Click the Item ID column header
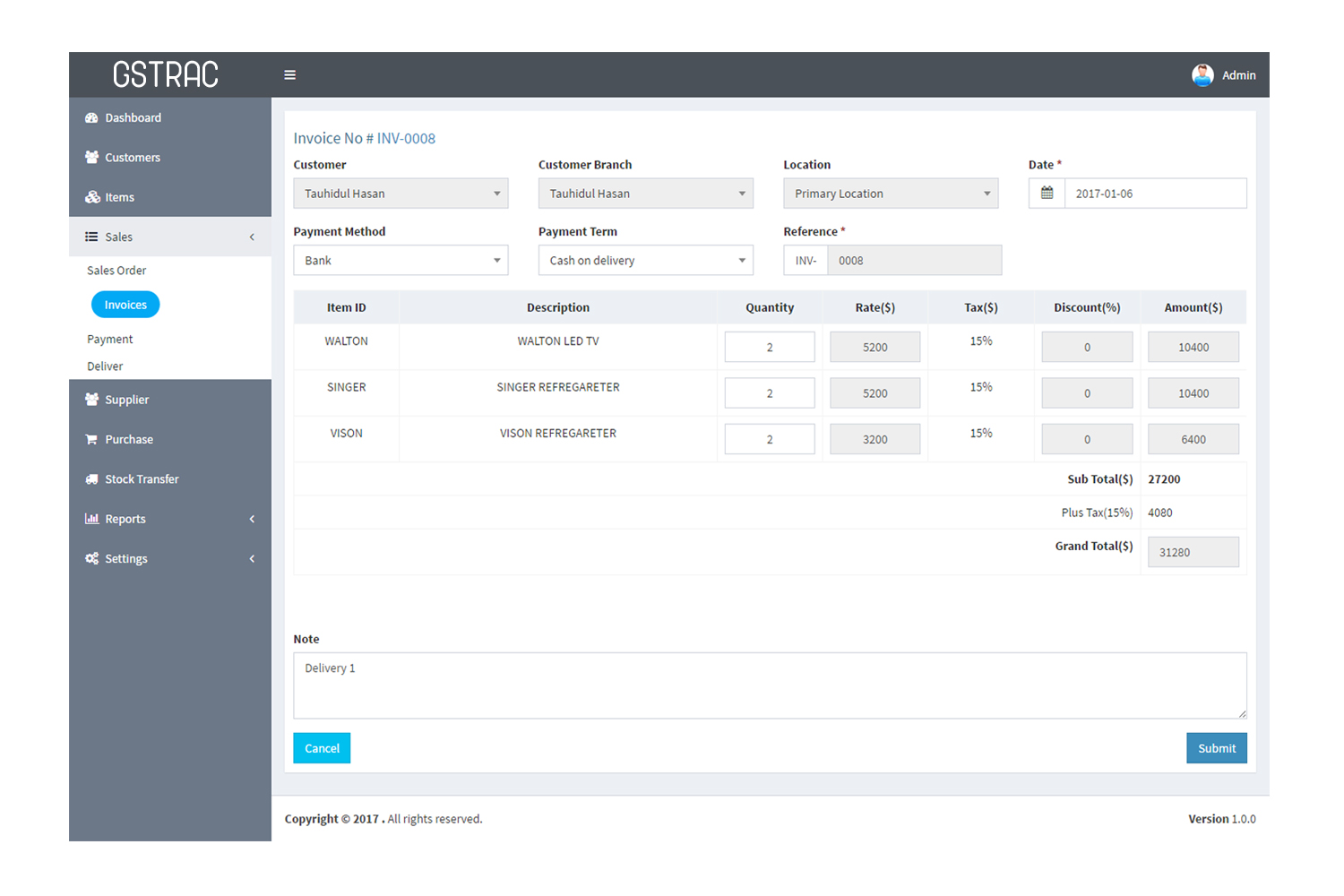 point(347,307)
